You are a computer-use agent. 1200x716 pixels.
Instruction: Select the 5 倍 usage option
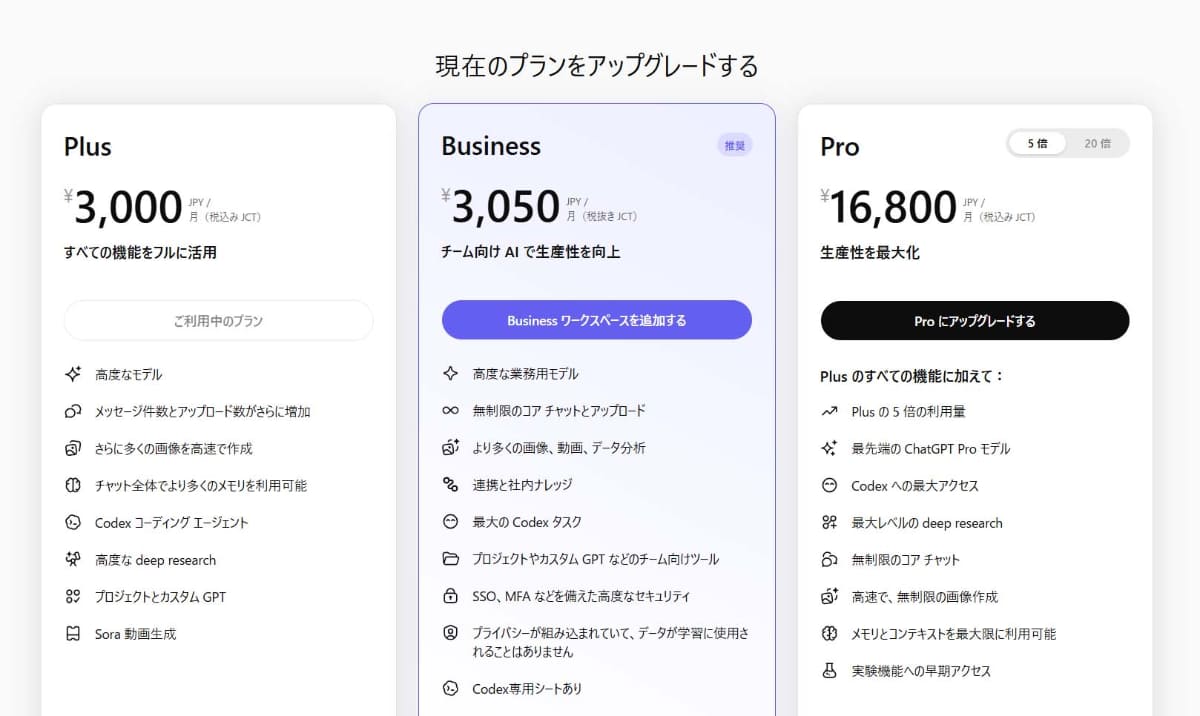(x=1037, y=143)
